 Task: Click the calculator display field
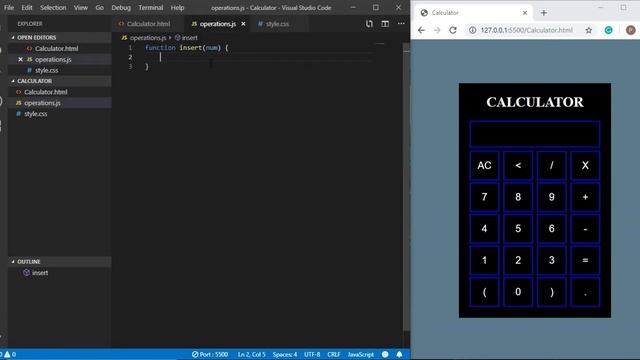click(535, 134)
